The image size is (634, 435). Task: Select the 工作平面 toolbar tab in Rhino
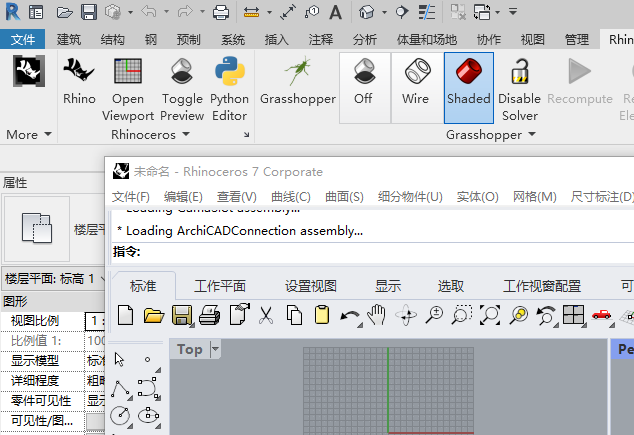pos(220,286)
